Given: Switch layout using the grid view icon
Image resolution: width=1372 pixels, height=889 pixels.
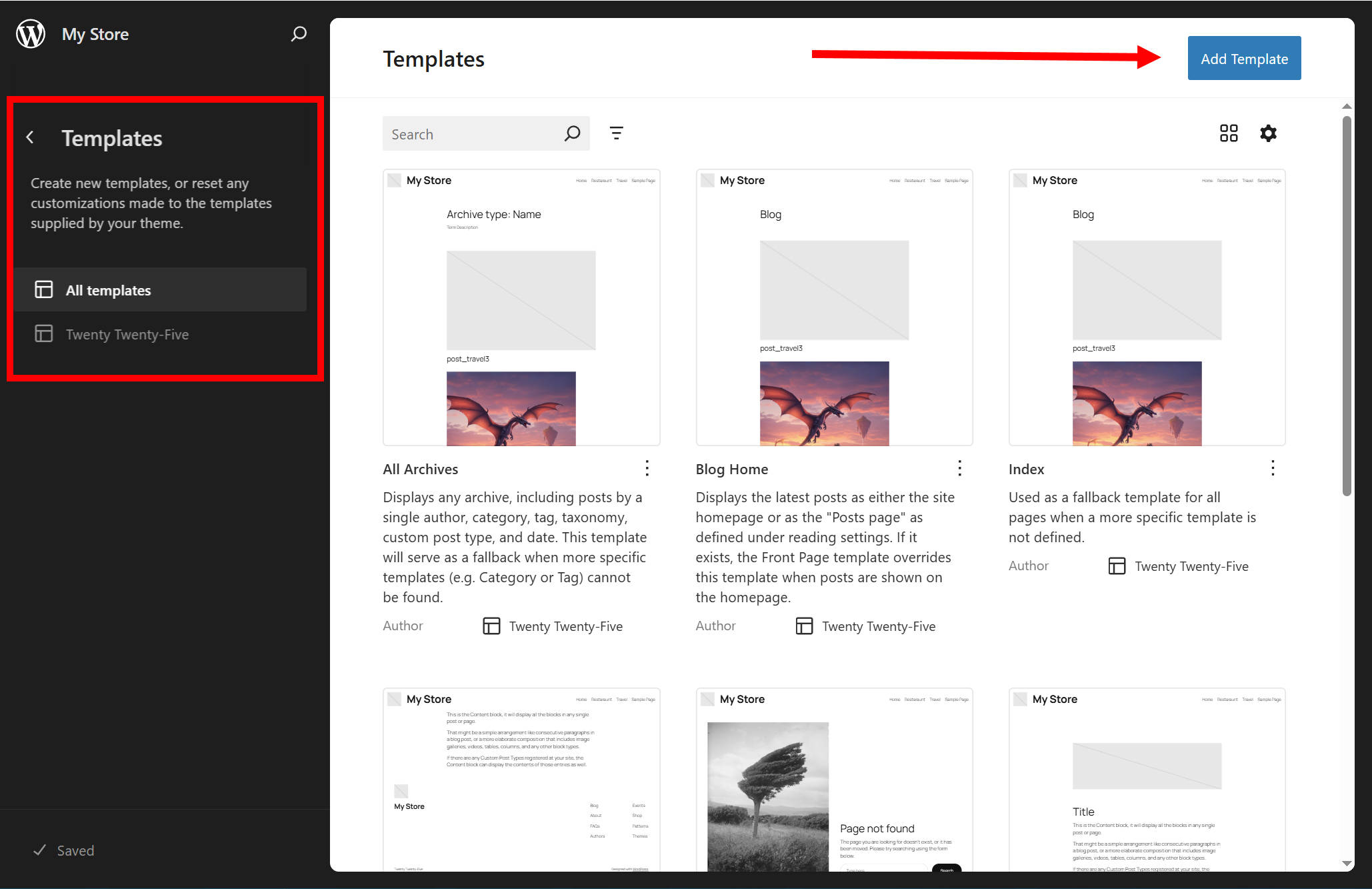Looking at the screenshot, I should pos(1229,133).
